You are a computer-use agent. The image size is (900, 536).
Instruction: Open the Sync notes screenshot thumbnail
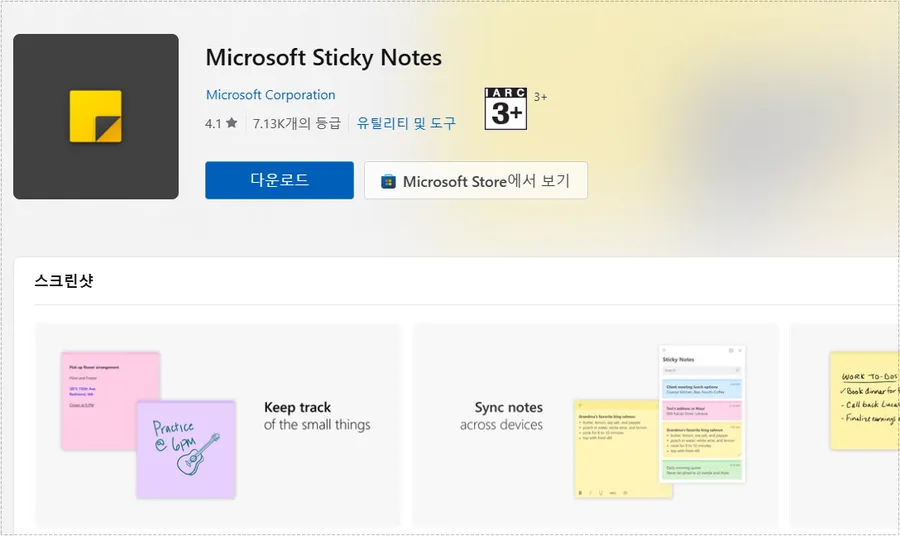pos(595,425)
